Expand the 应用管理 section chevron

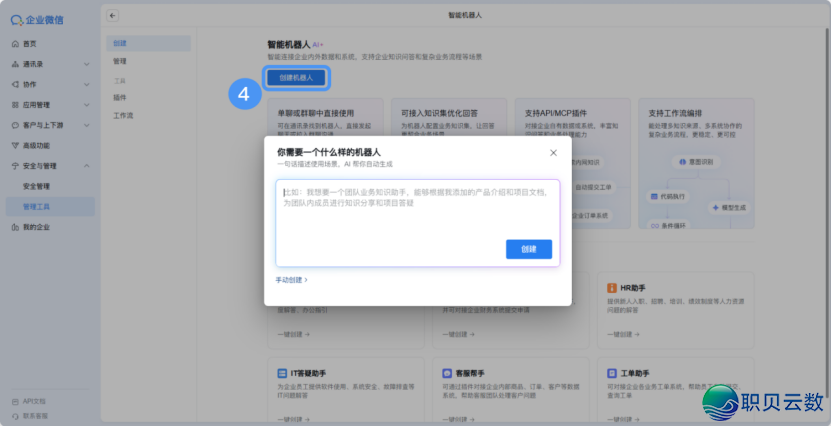point(86,105)
